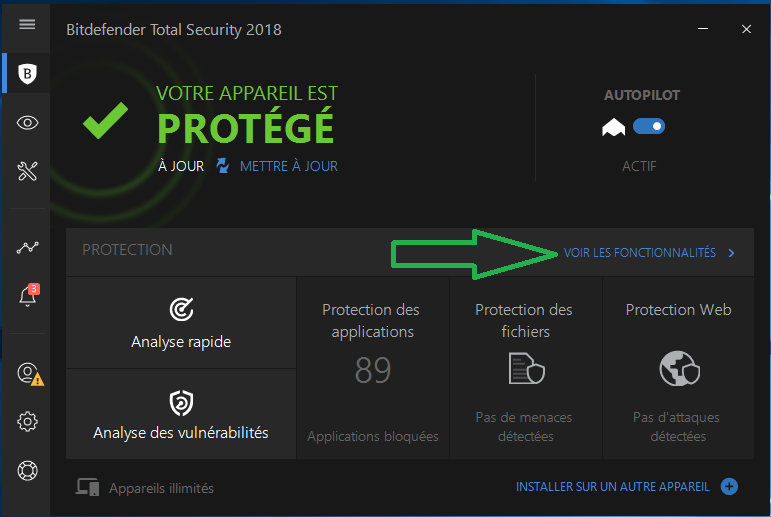Screen dimensions: 771x517
Task: Open Protection des applications tile
Action: click(373, 368)
